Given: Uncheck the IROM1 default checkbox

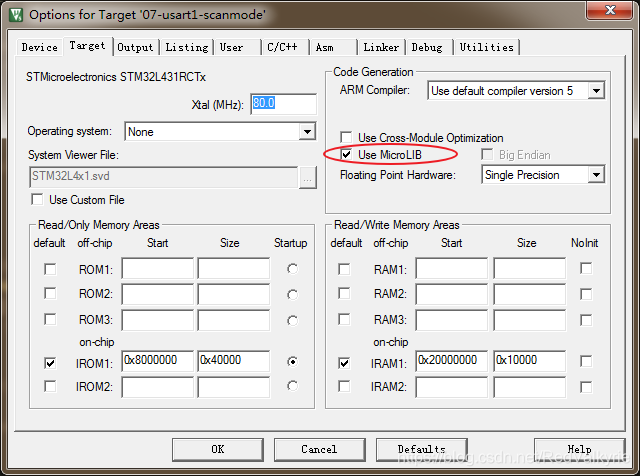Looking at the screenshot, I should tap(50, 363).
